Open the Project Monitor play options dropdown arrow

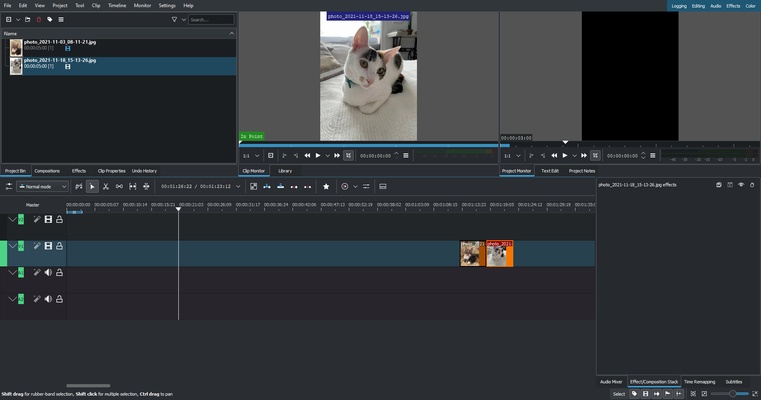[575, 156]
